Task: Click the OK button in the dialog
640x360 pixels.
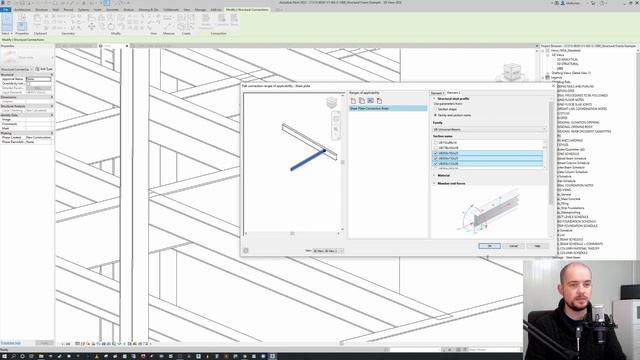Action: pos(489,246)
